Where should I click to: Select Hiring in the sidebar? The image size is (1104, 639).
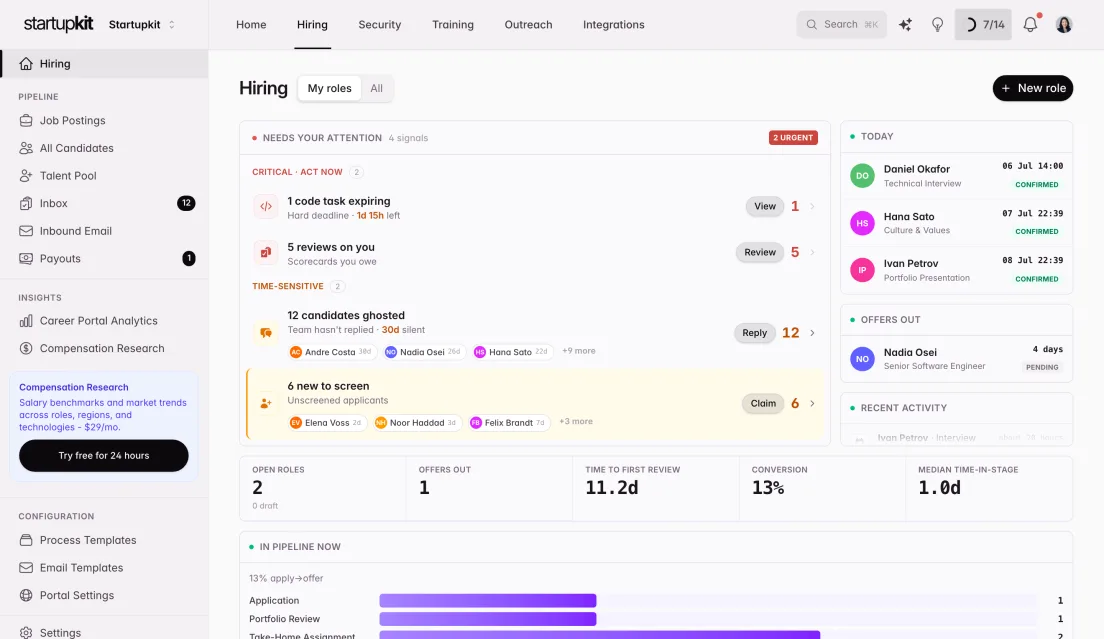104,64
